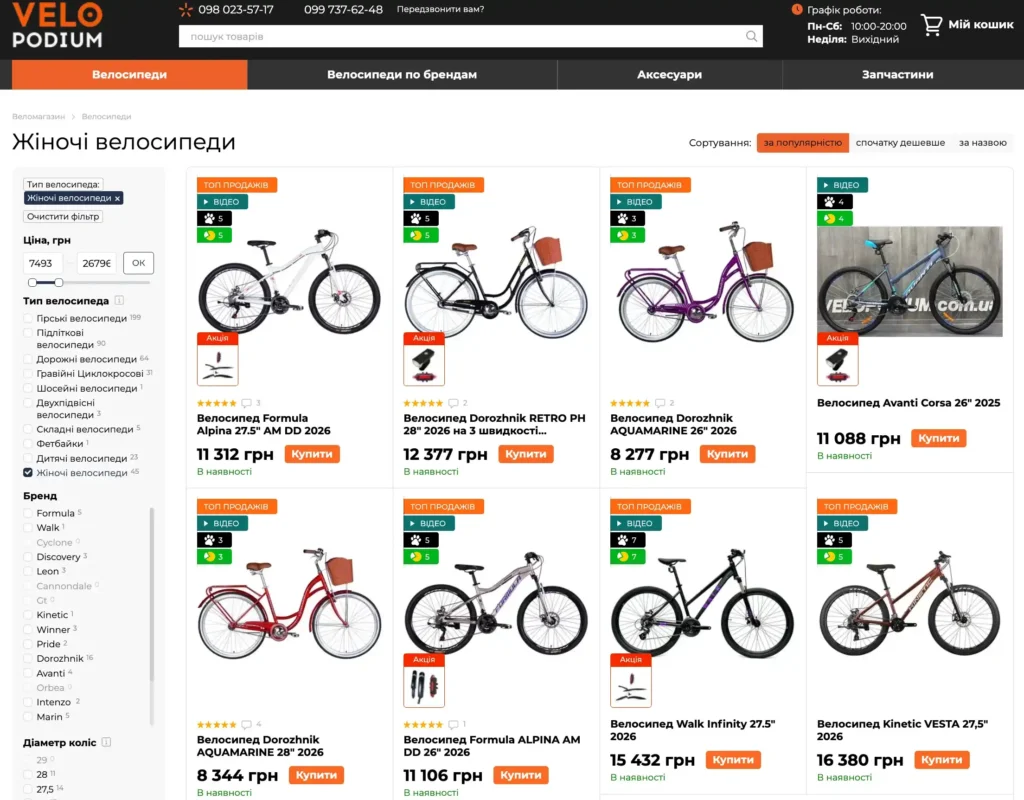Open the Аксесуари menu tab

(x=669, y=74)
